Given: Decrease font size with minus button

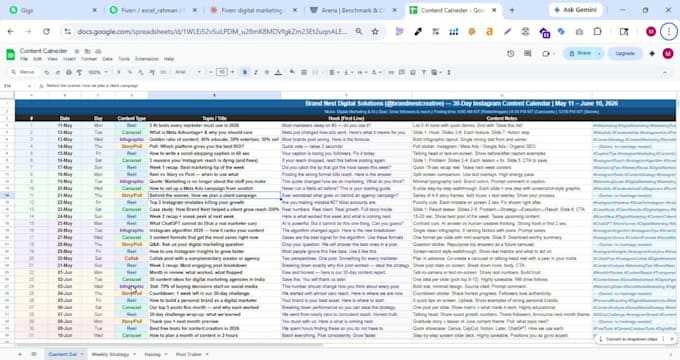Looking at the screenshot, I should (x=211, y=72).
